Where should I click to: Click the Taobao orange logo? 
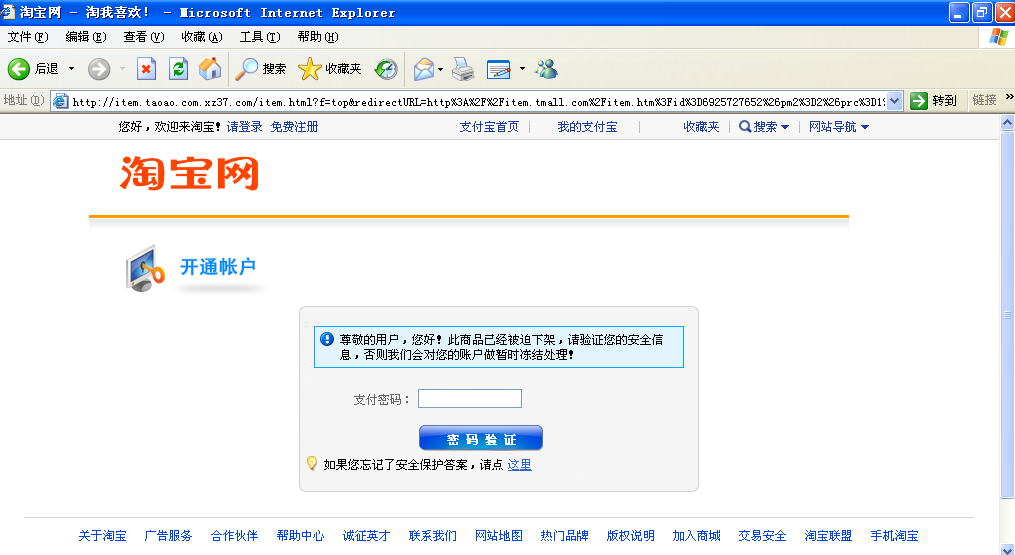pyautogui.click(x=189, y=173)
